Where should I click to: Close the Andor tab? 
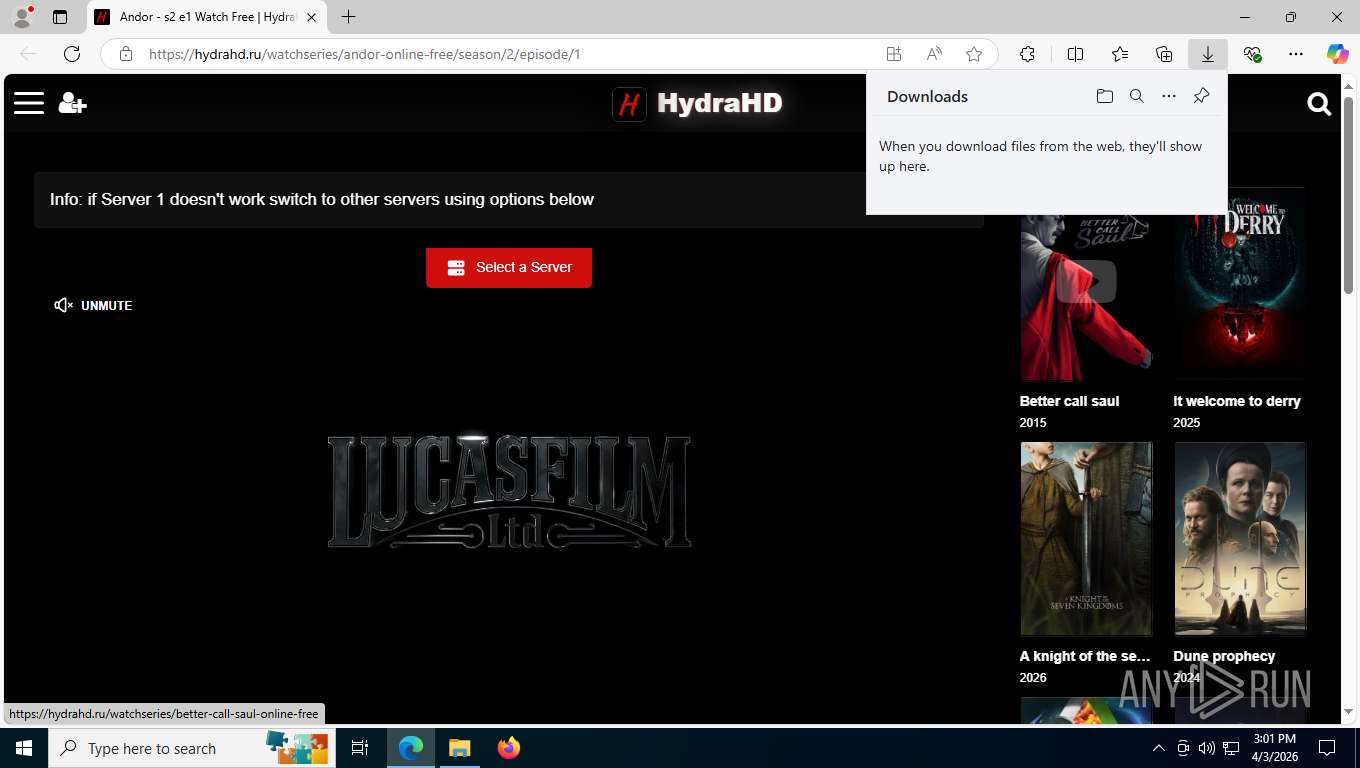tap(311, 17)
